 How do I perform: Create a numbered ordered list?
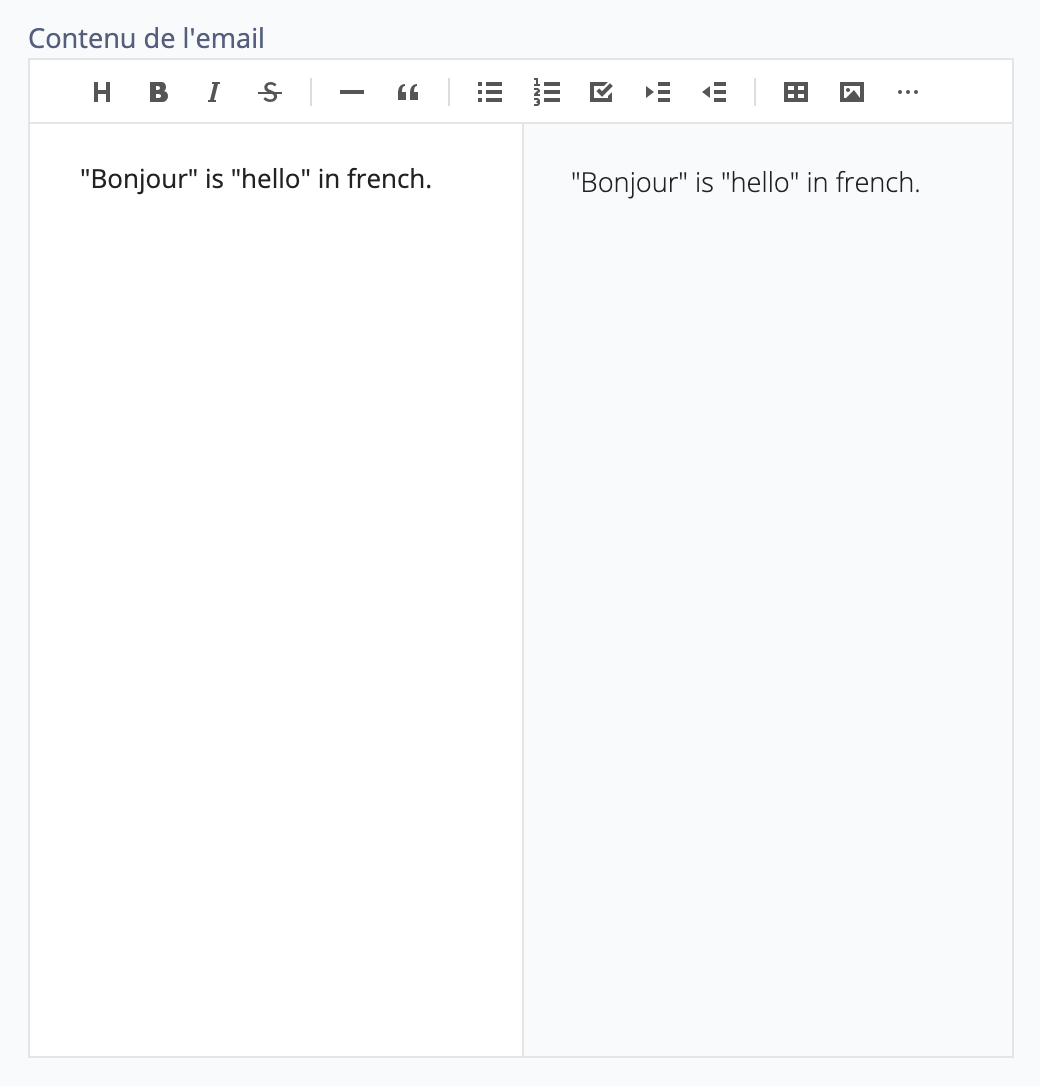[x=546, y=91]
